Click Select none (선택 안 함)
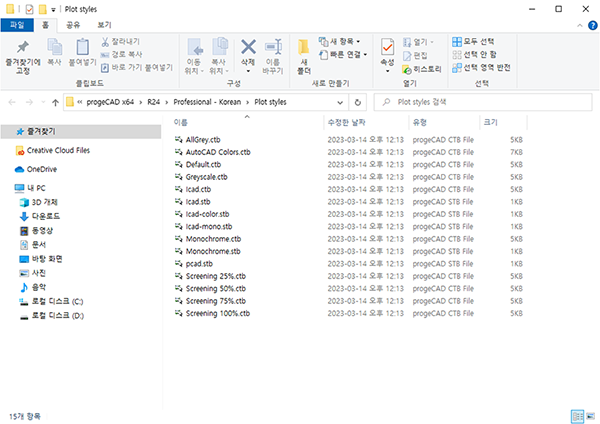The height and width of the screenshot is (424, 600). click(x=474, y=54)
